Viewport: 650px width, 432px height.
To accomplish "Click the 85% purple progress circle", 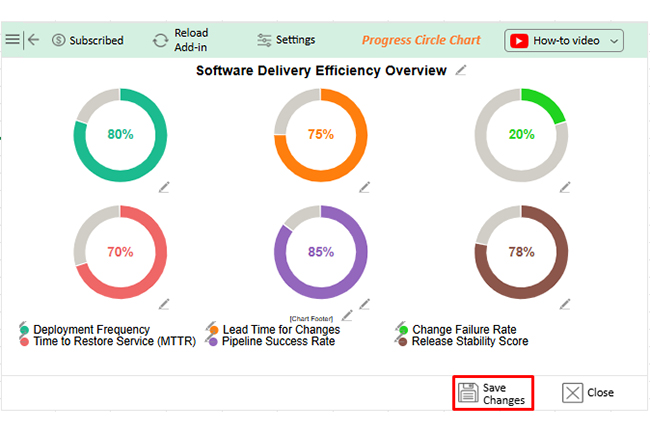I will coord(321,252).
